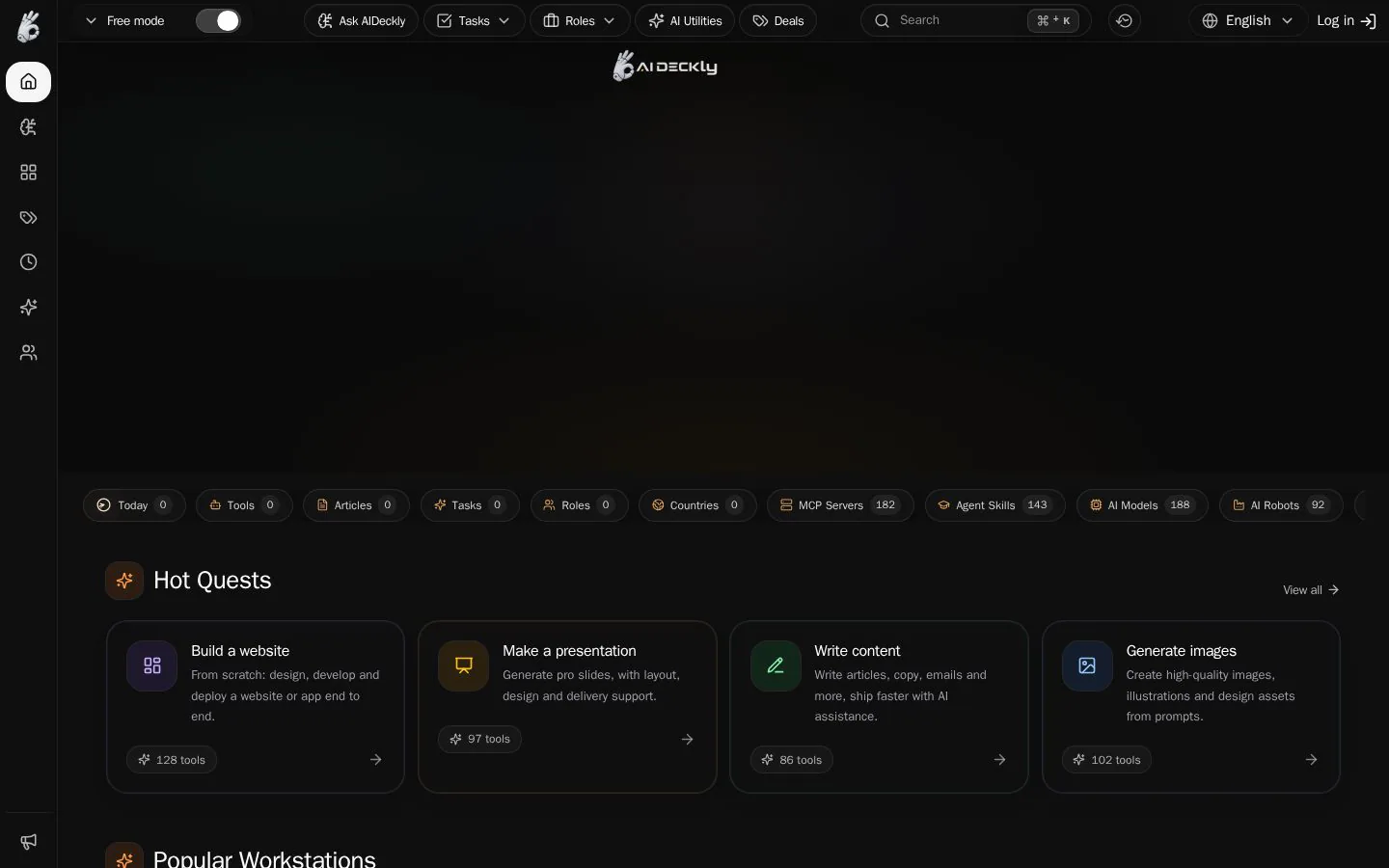Image resolution: width=1389 pixels, height=868 pixels.
Task: Open the Roles dropdown menu
Action: click(580, 20)
